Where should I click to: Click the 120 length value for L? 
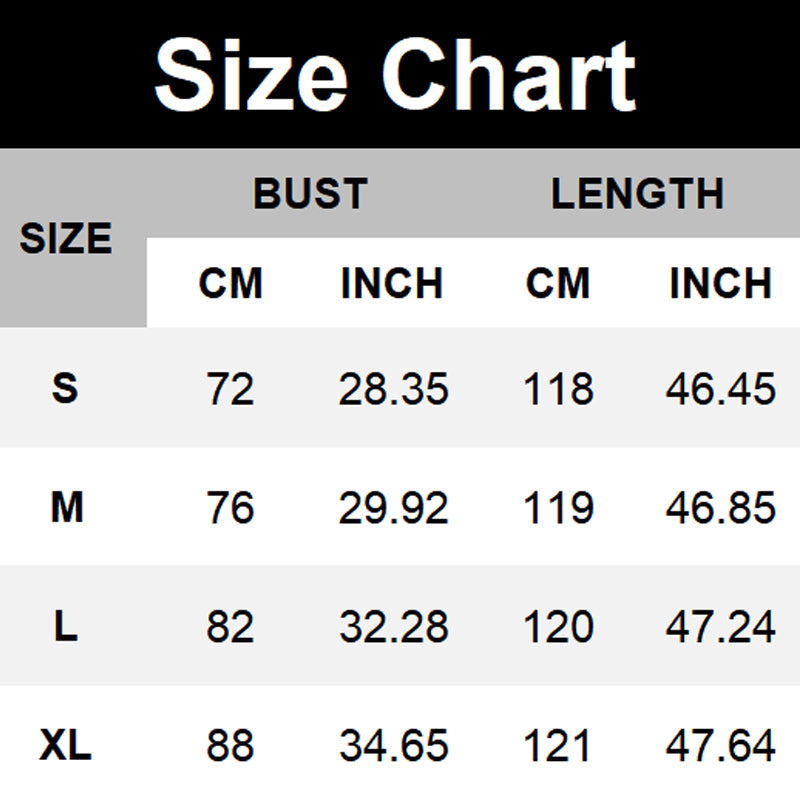[558, 628]
